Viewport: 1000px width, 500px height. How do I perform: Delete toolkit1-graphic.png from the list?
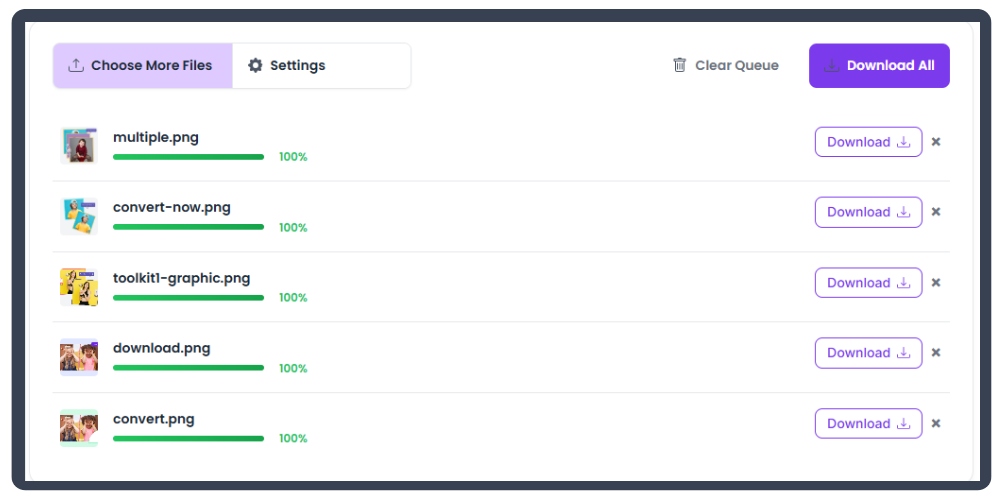coord(936,283)
